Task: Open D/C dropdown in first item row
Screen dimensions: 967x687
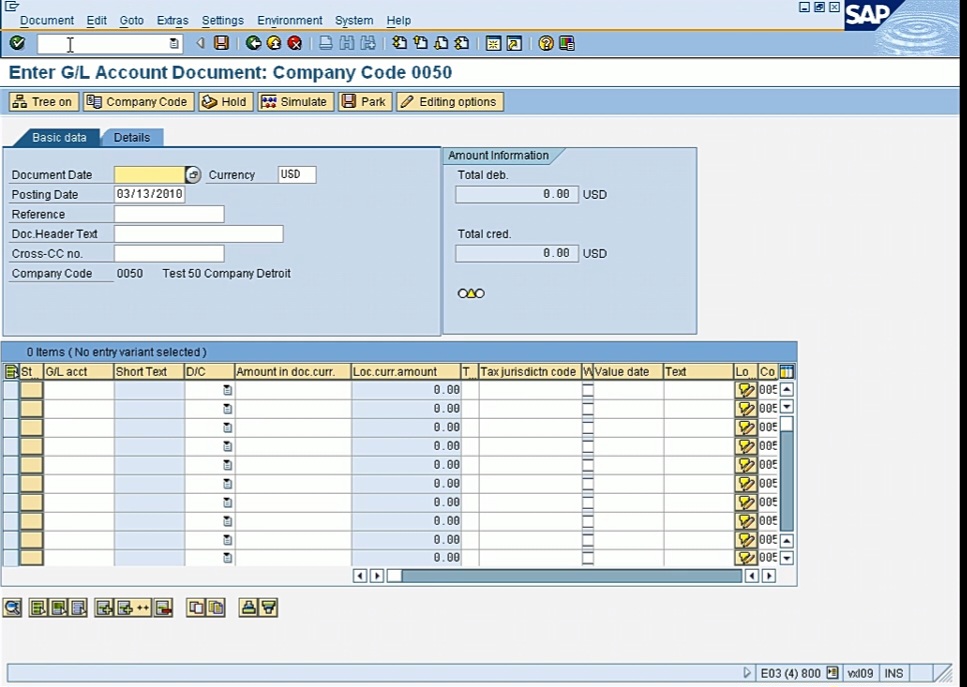Action: 228,390
